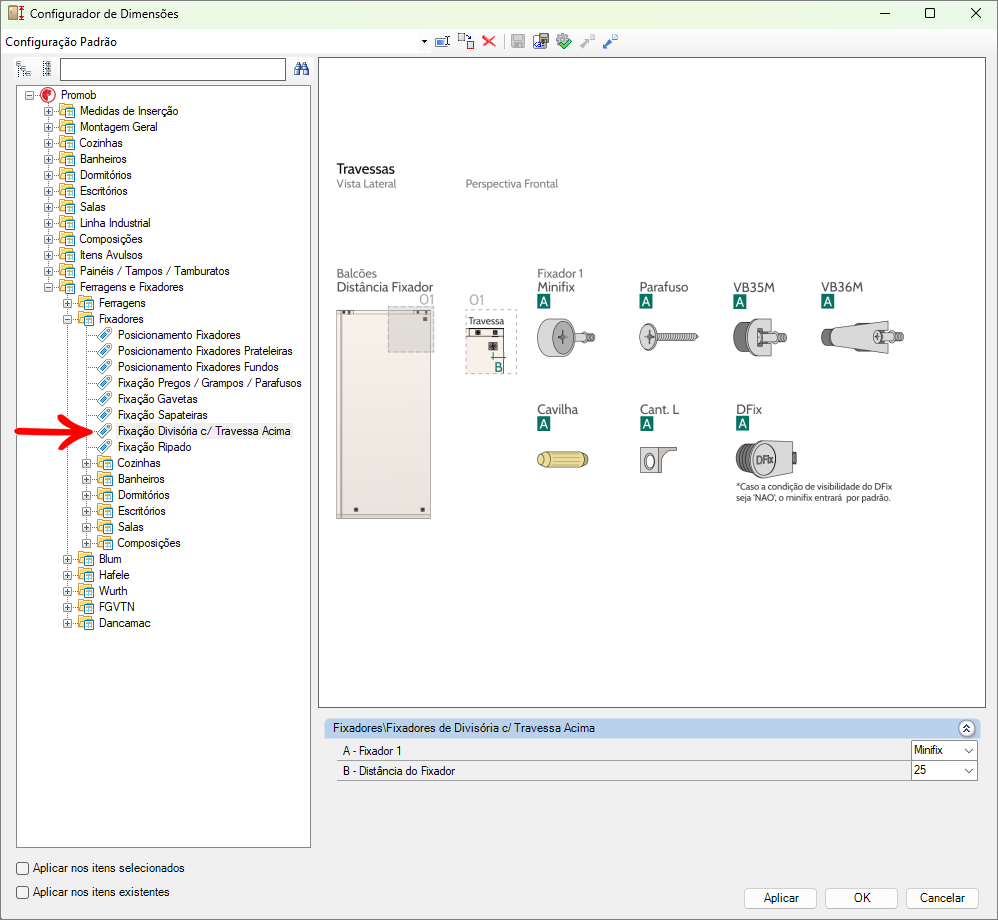Collapse the Promob root node
This screenshot has height=920, width=998.
(x=29, y=96)
